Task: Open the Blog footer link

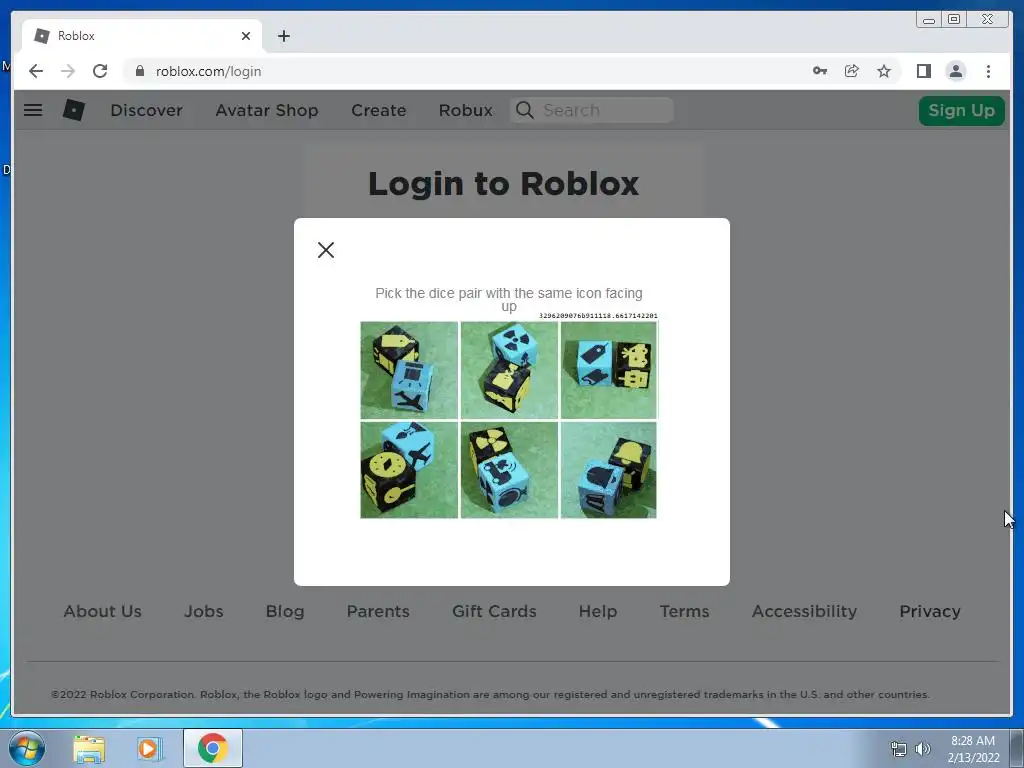Action: click(285, 611)
